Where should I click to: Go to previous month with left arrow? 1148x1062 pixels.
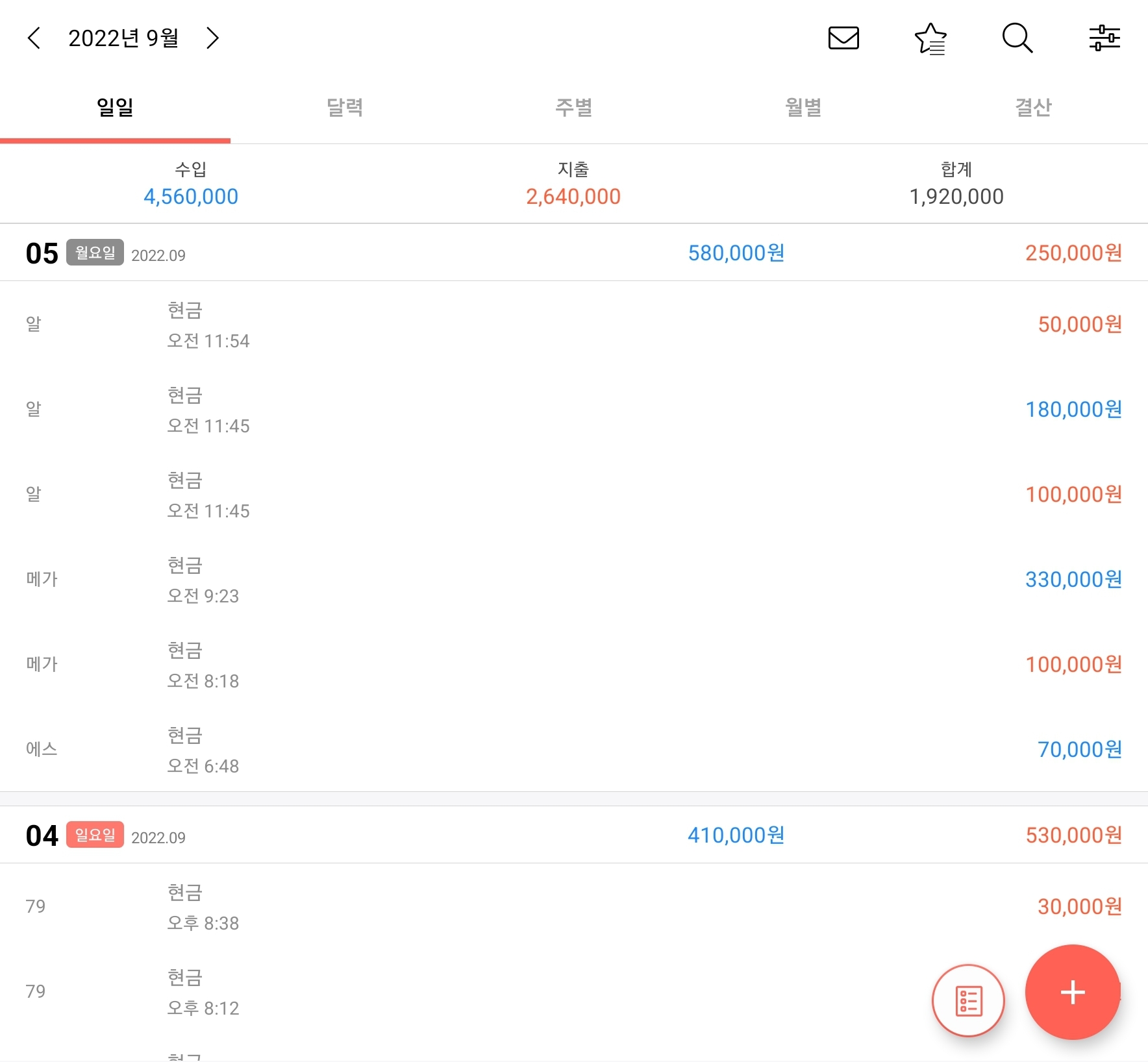(34, 38)
